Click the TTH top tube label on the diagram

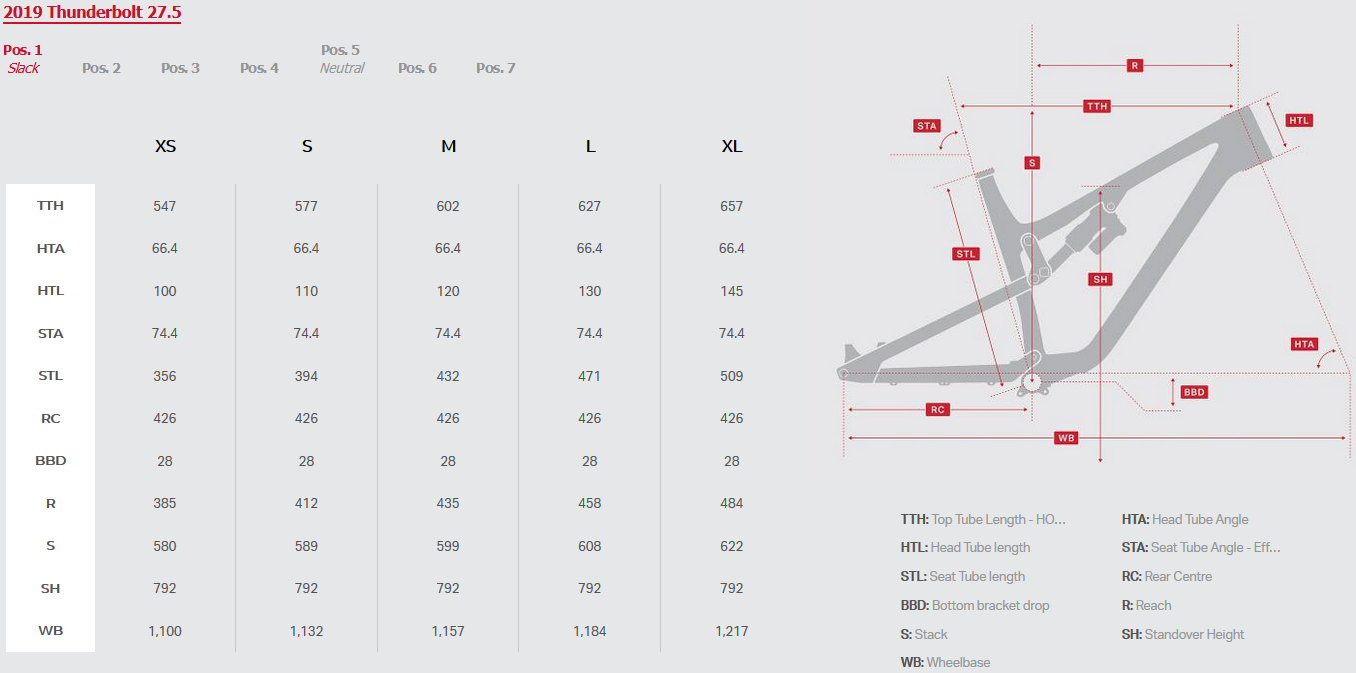coord(1097,106)
